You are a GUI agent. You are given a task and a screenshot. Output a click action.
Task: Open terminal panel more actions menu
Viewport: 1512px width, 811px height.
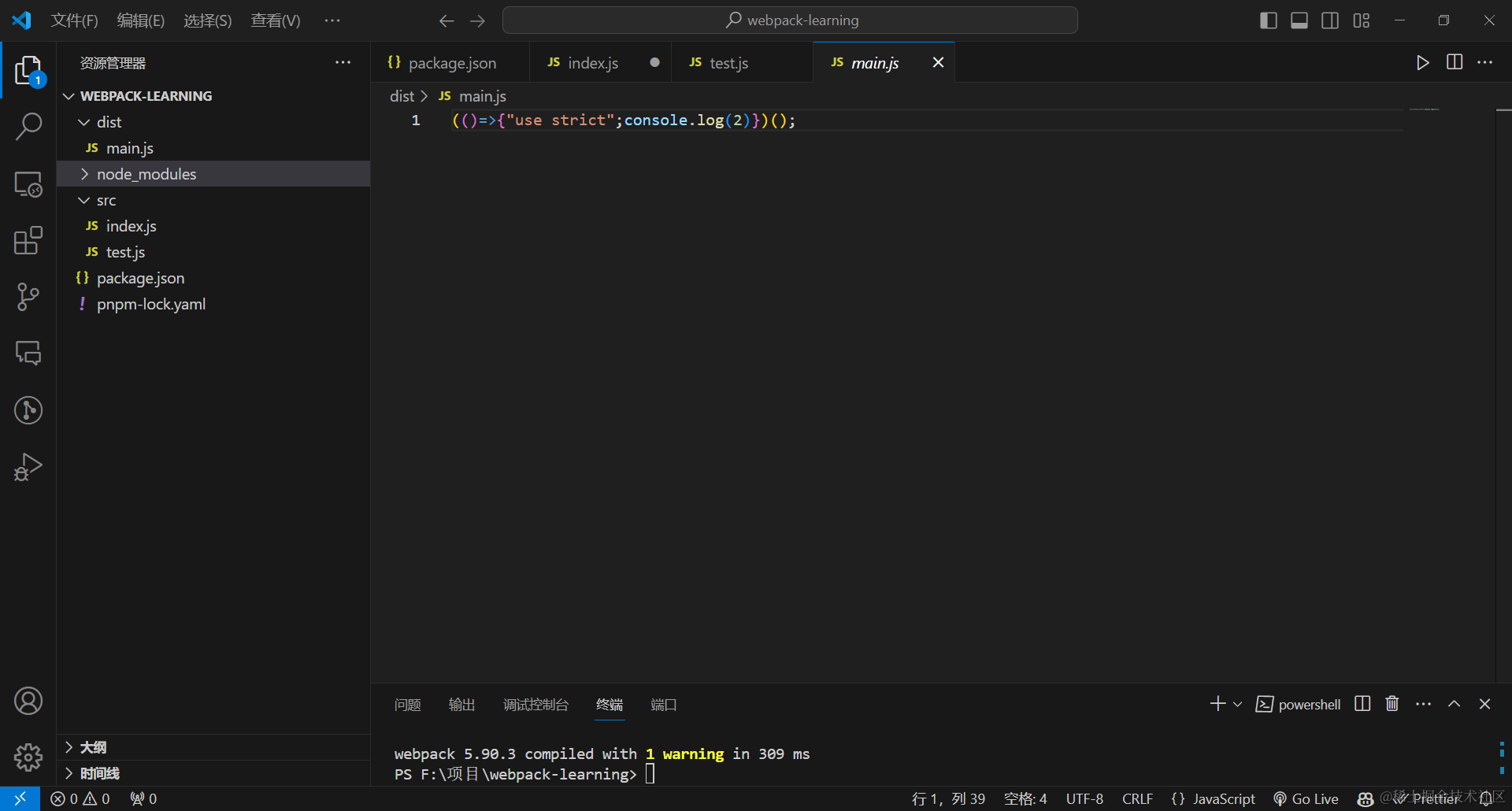point(1423,704)
